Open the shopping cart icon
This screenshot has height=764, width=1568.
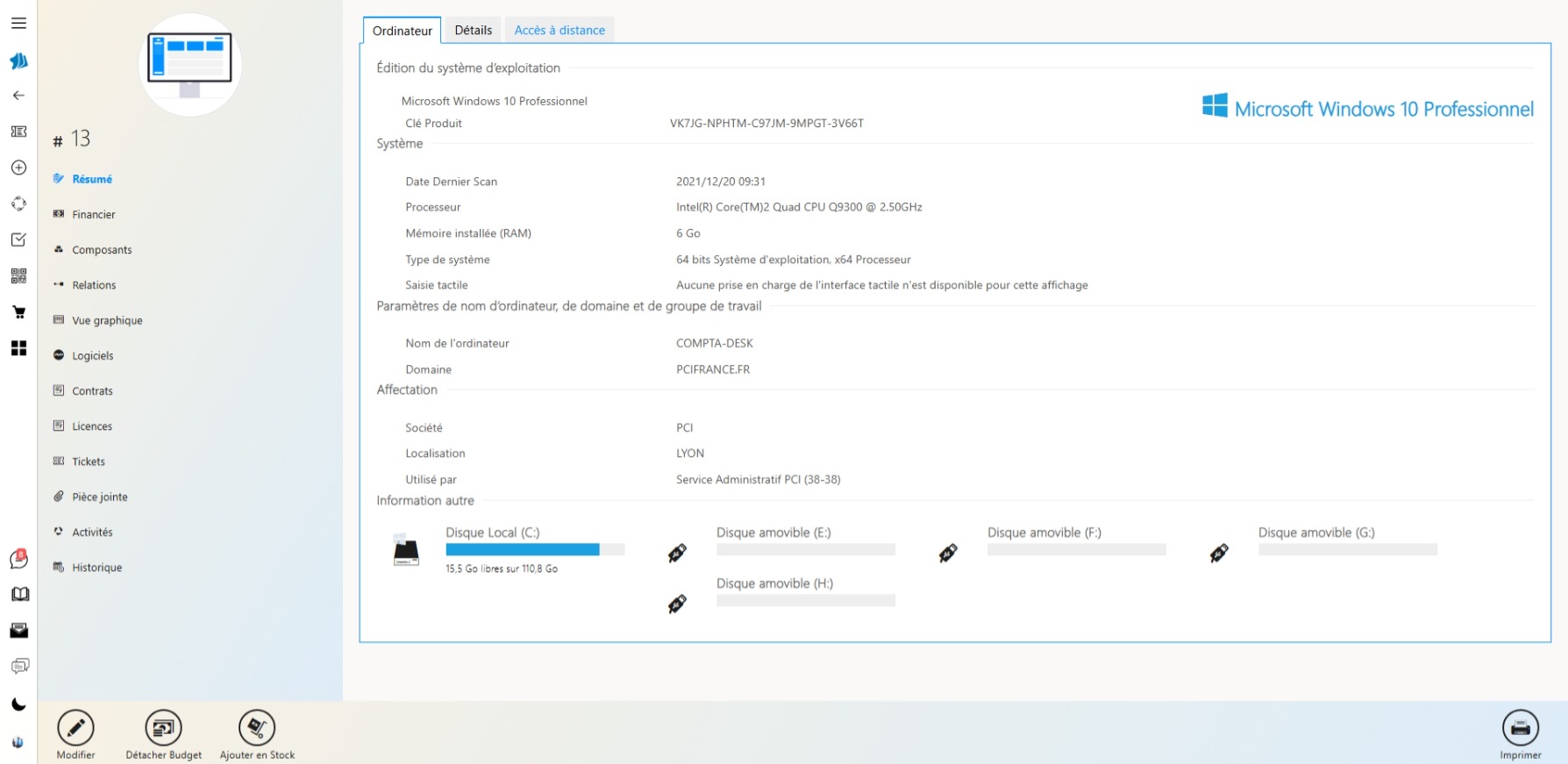point(18,312)
